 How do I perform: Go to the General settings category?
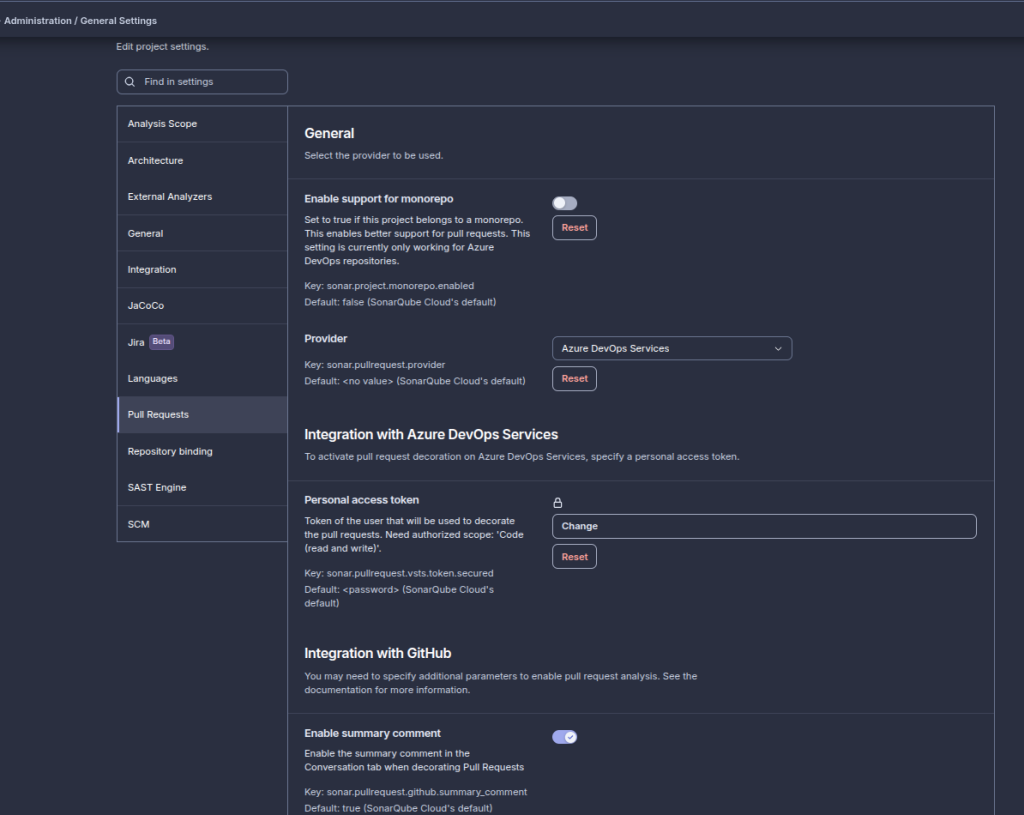click(145, 233)
